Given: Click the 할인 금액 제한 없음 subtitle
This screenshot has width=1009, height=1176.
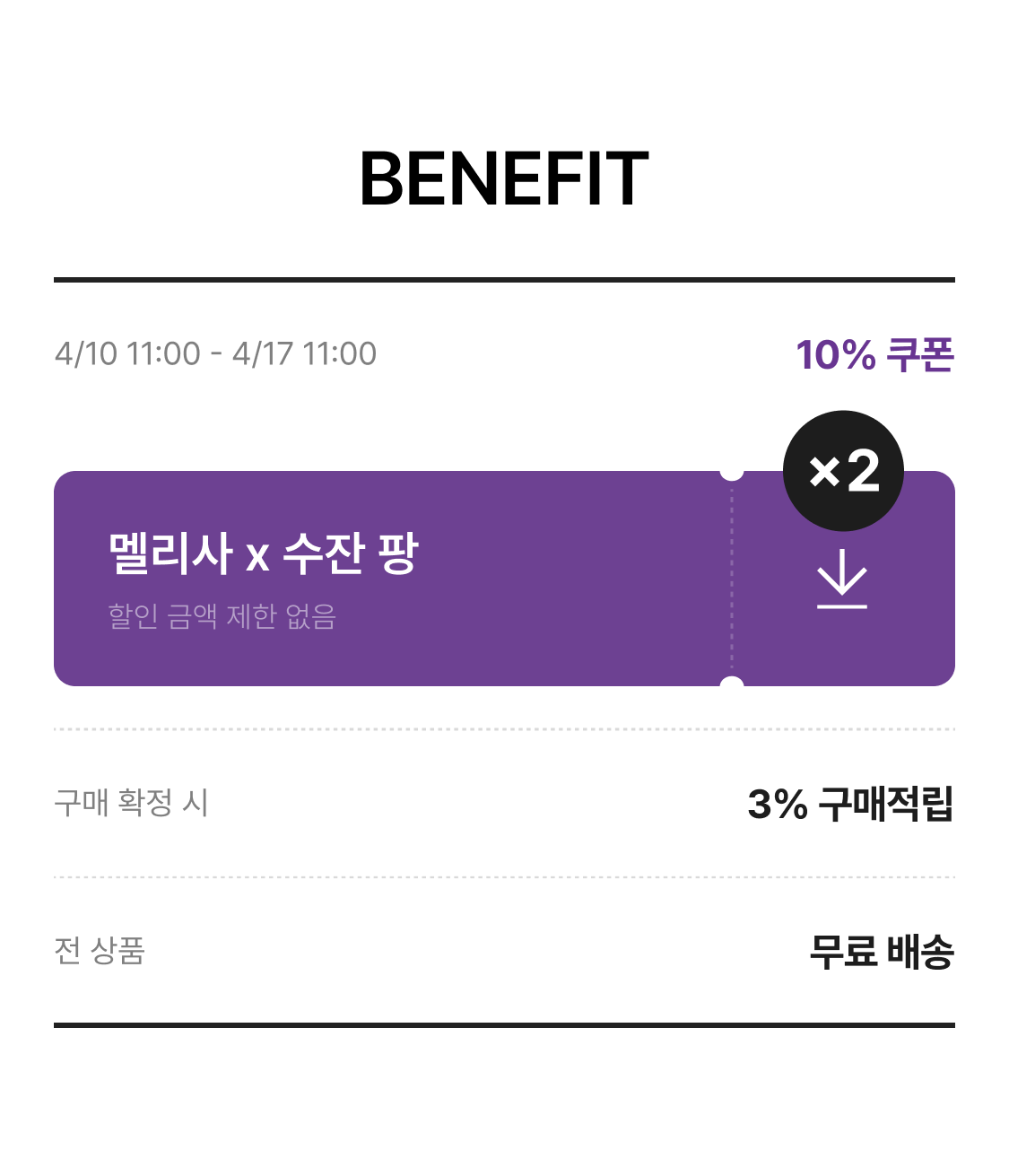Looking at the screenshot, I should 222,616.
